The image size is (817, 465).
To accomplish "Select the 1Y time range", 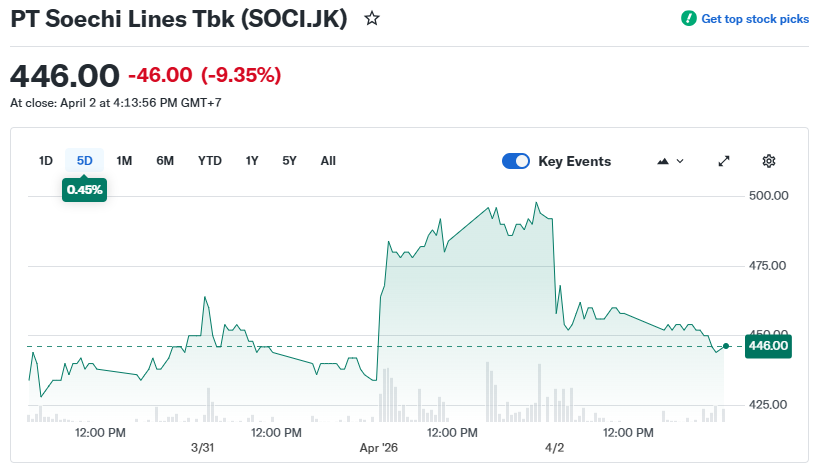I will coord(252,161).
